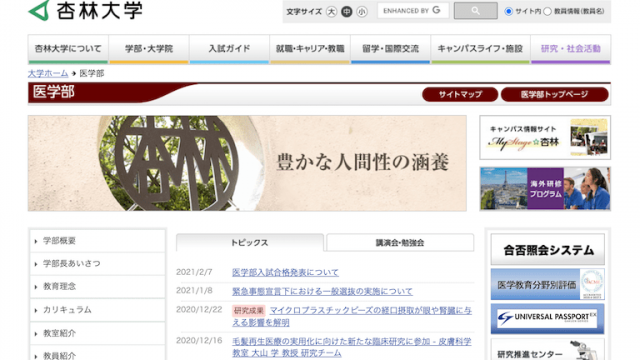Open the 海外研修プログラム banner
Image resolution: width=640 pixels, height=360 pixels.
click(x=545, y=189)
